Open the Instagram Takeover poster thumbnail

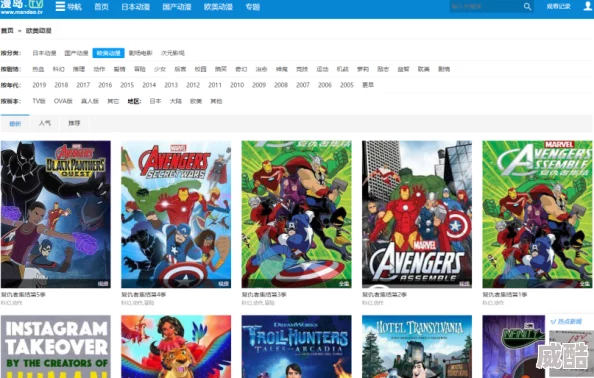pos(56,347)
